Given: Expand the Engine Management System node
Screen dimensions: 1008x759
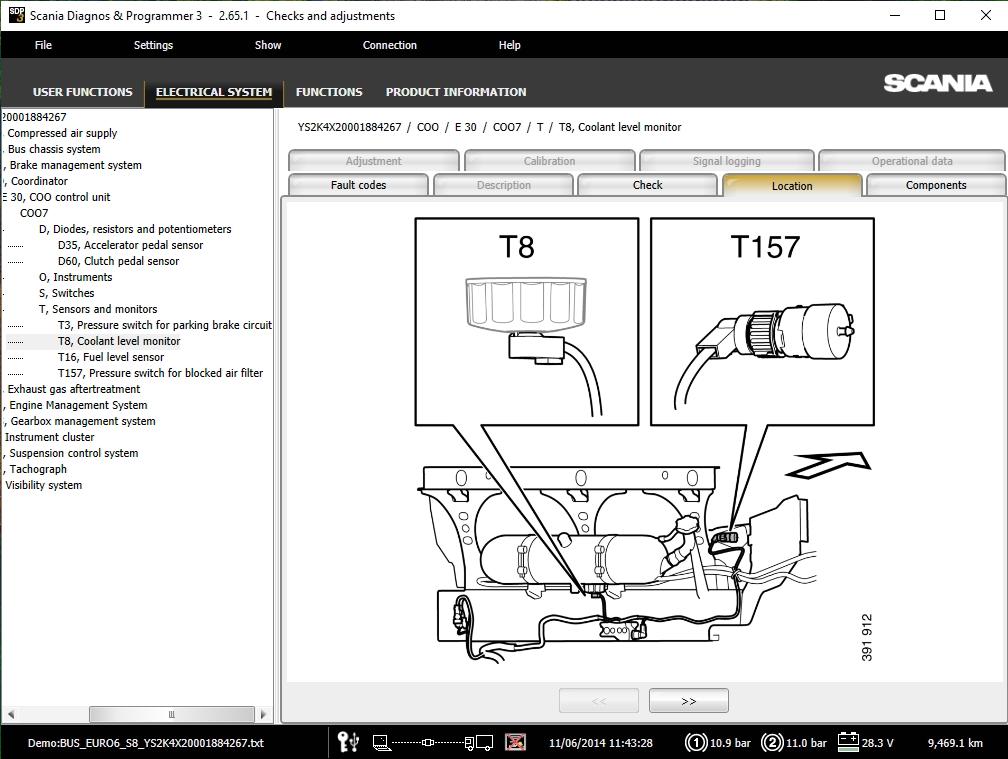Looking at the screenshot, I should (x=78, y=406).
